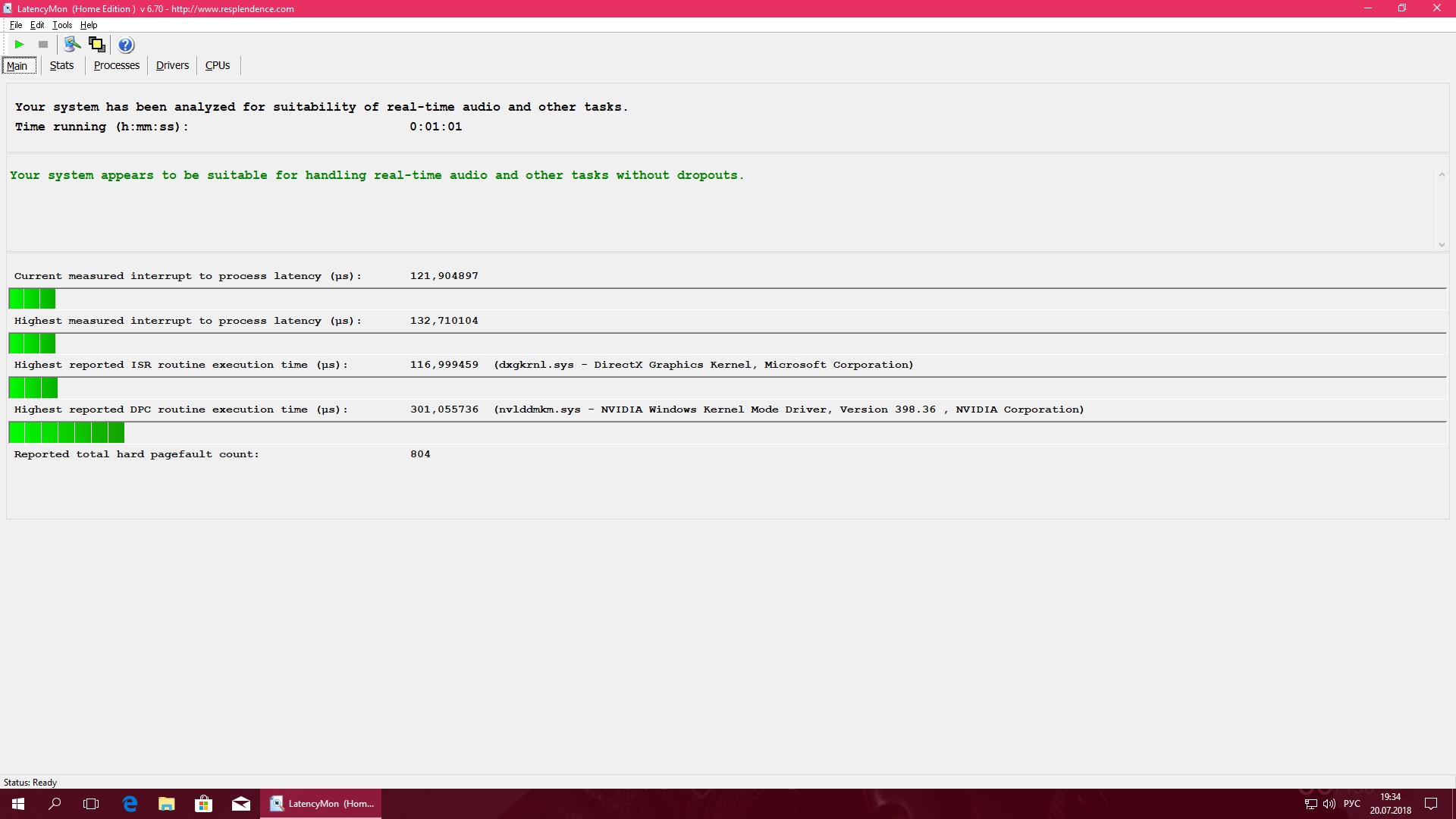Switch to the CPUs tab
This screenshot has height=819, width=1456.
pyautogui.click(x=217, y=65)
